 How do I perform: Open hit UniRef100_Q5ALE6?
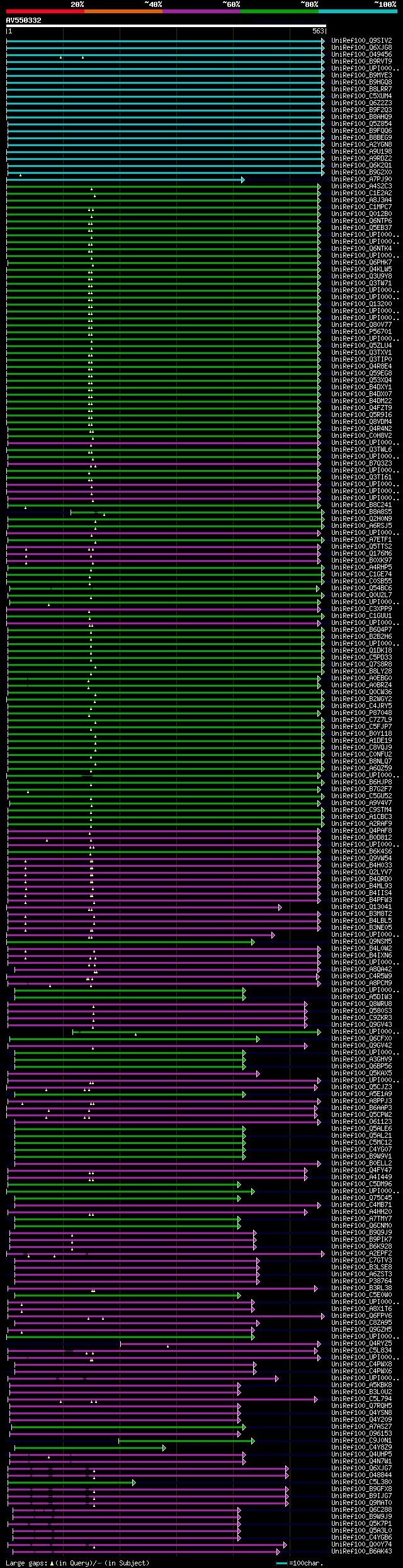tap(361, 1128)
